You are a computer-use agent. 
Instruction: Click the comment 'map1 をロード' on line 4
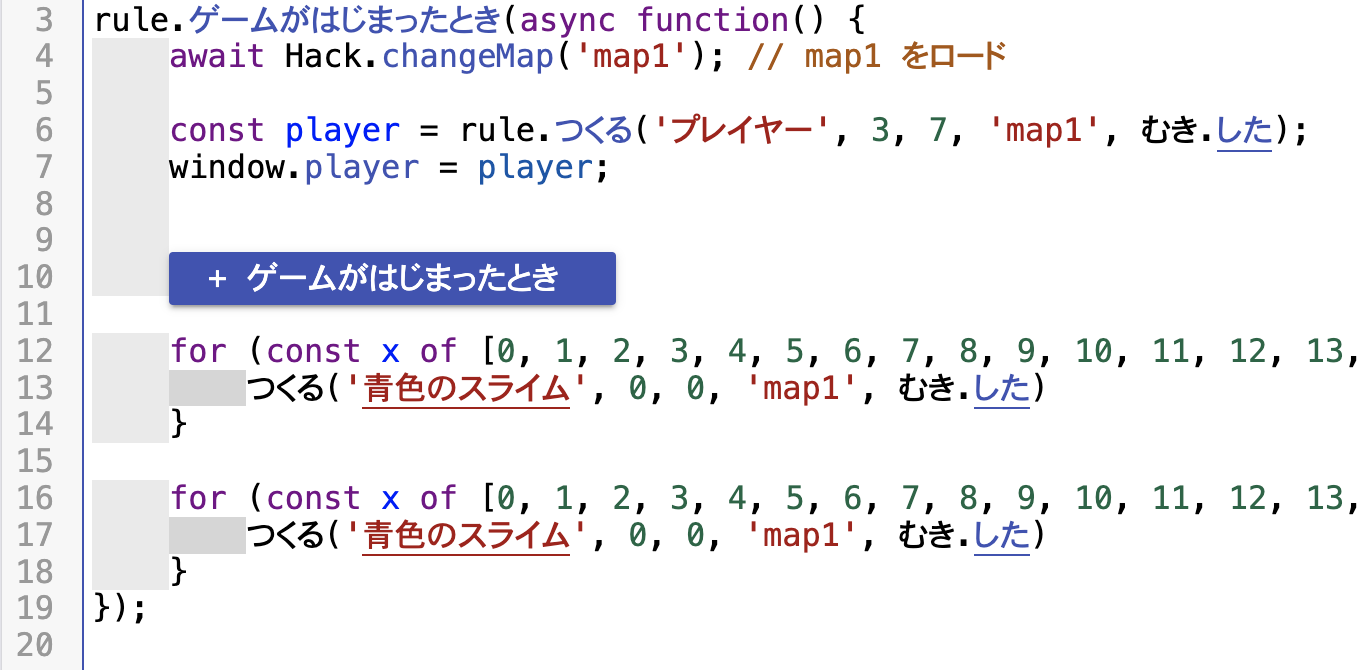coord(876,57)
